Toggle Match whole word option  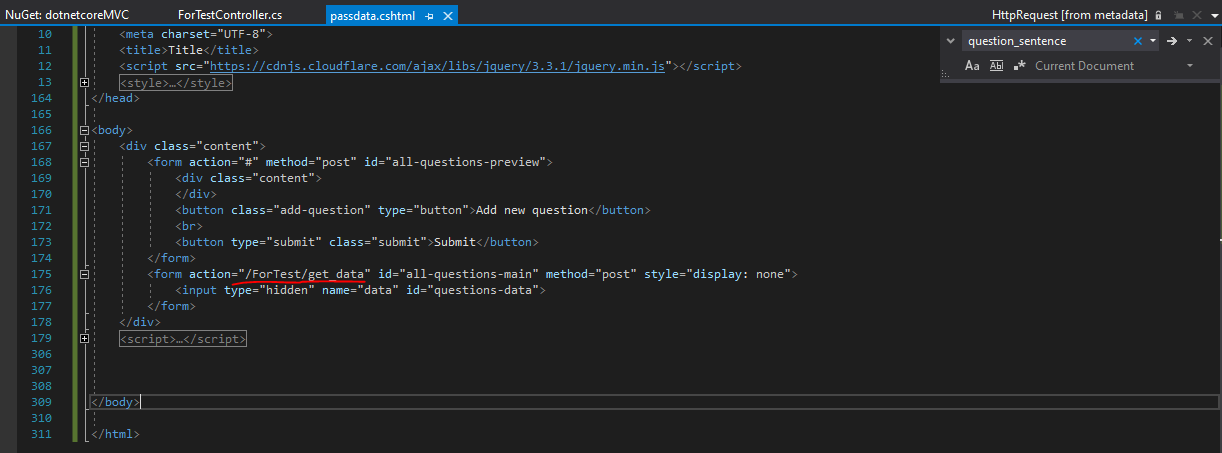996,66
